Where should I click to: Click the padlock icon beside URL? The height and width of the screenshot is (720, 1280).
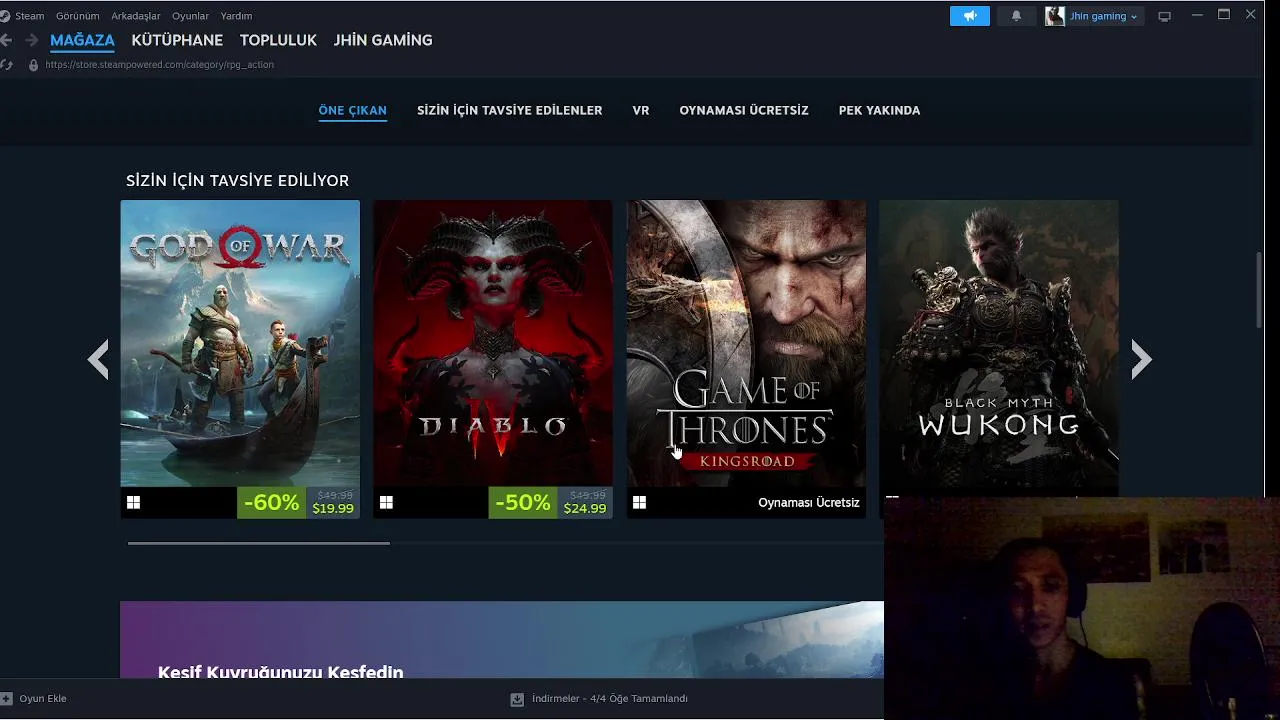pos(33,65)
